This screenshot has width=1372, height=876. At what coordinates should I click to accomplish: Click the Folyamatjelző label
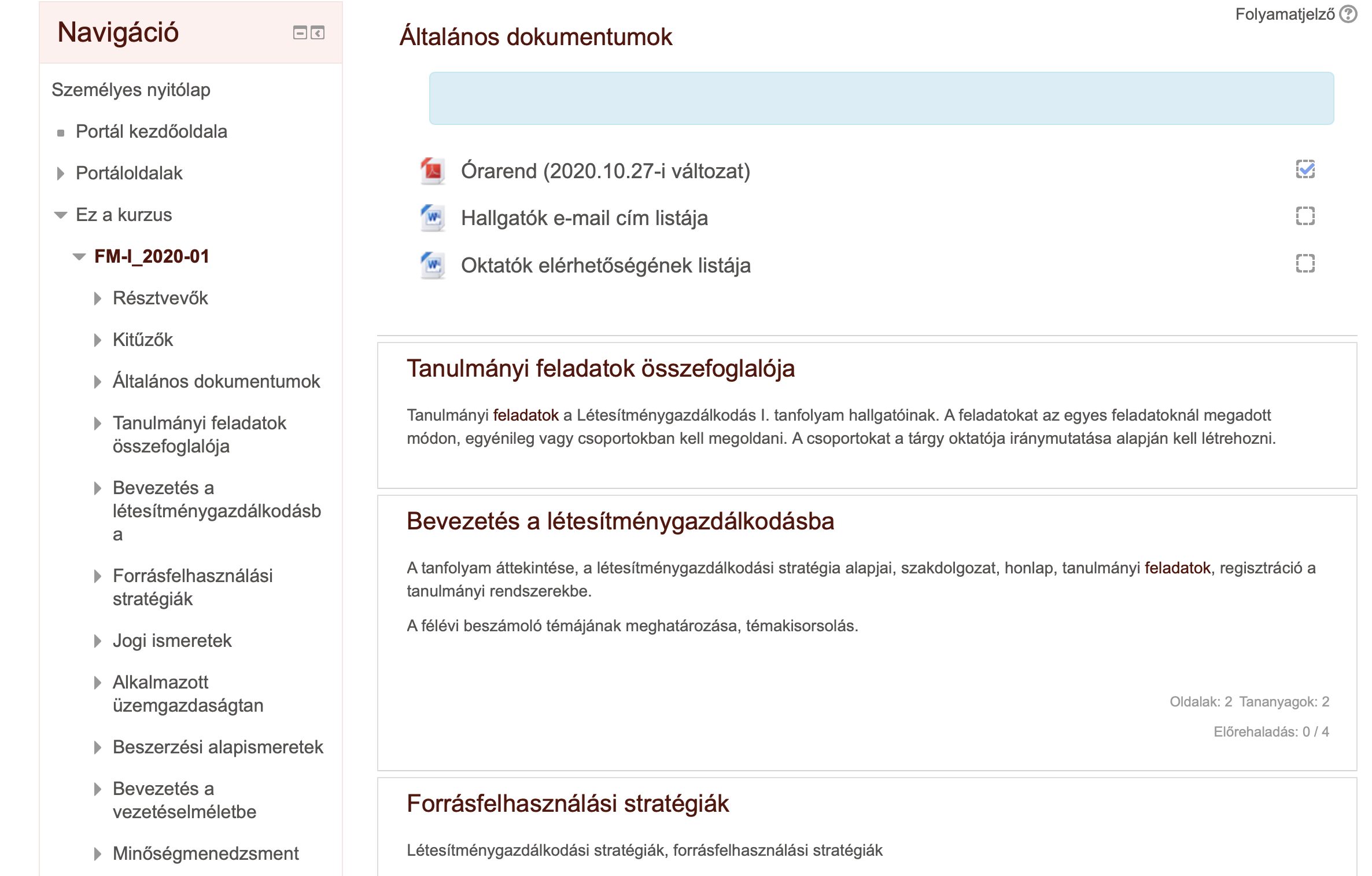coord(1285,14)
